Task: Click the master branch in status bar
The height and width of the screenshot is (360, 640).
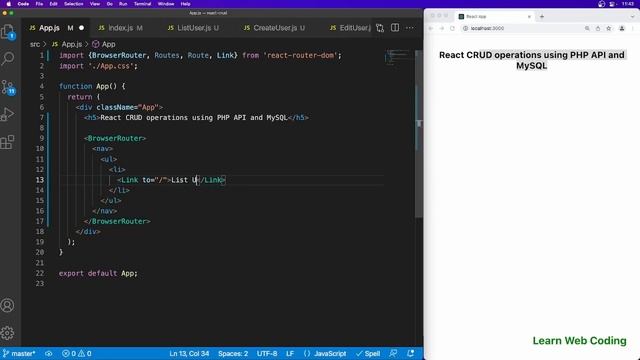Action: [x=19, y=353]
